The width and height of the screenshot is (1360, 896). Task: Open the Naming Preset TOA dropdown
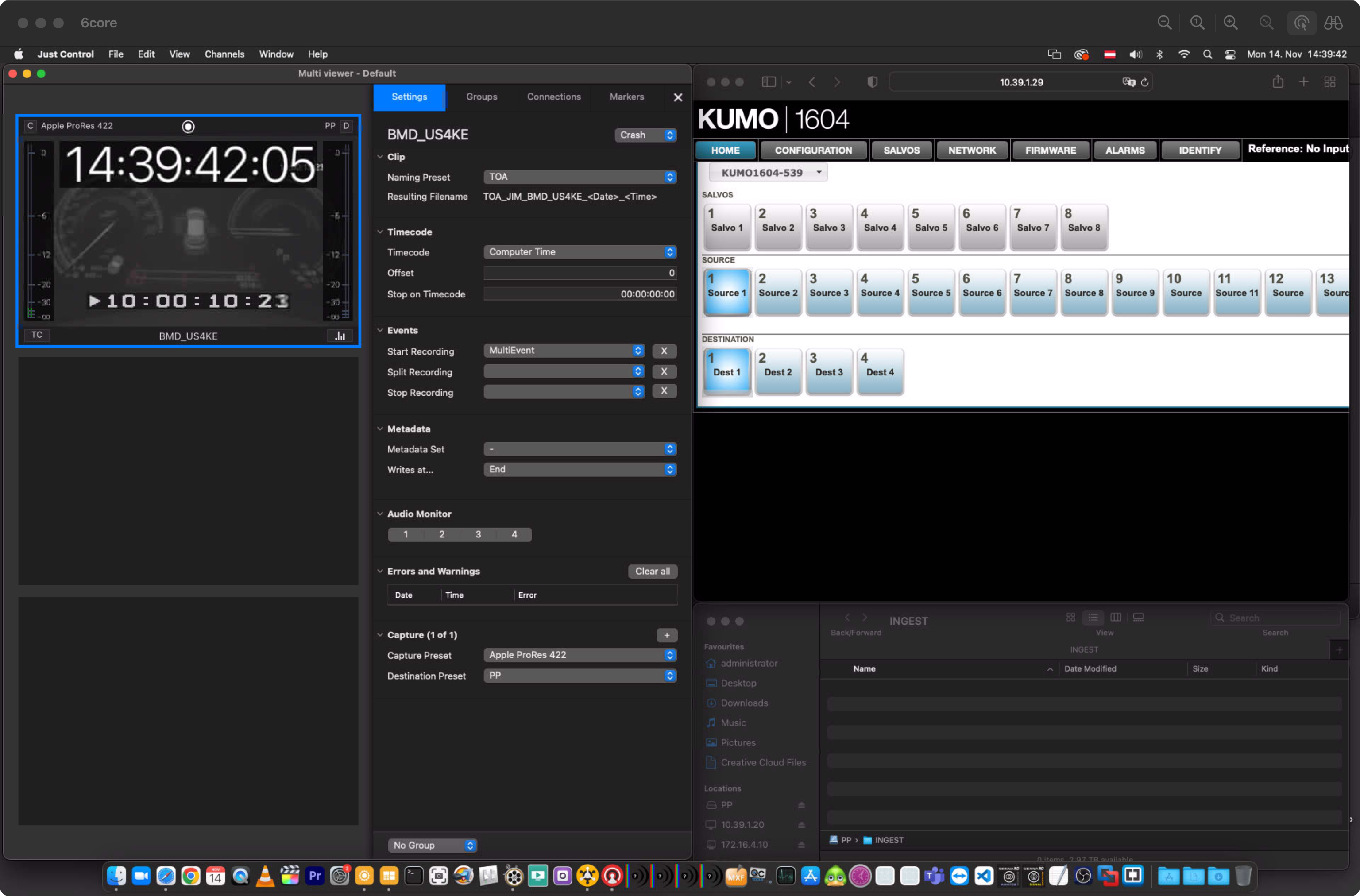580,177
